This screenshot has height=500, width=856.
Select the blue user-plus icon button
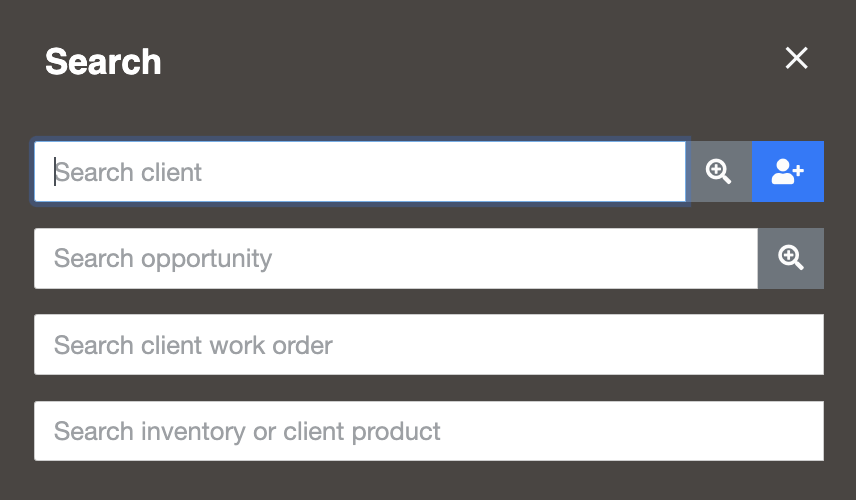pyautogui.click(x=788, y=171)
